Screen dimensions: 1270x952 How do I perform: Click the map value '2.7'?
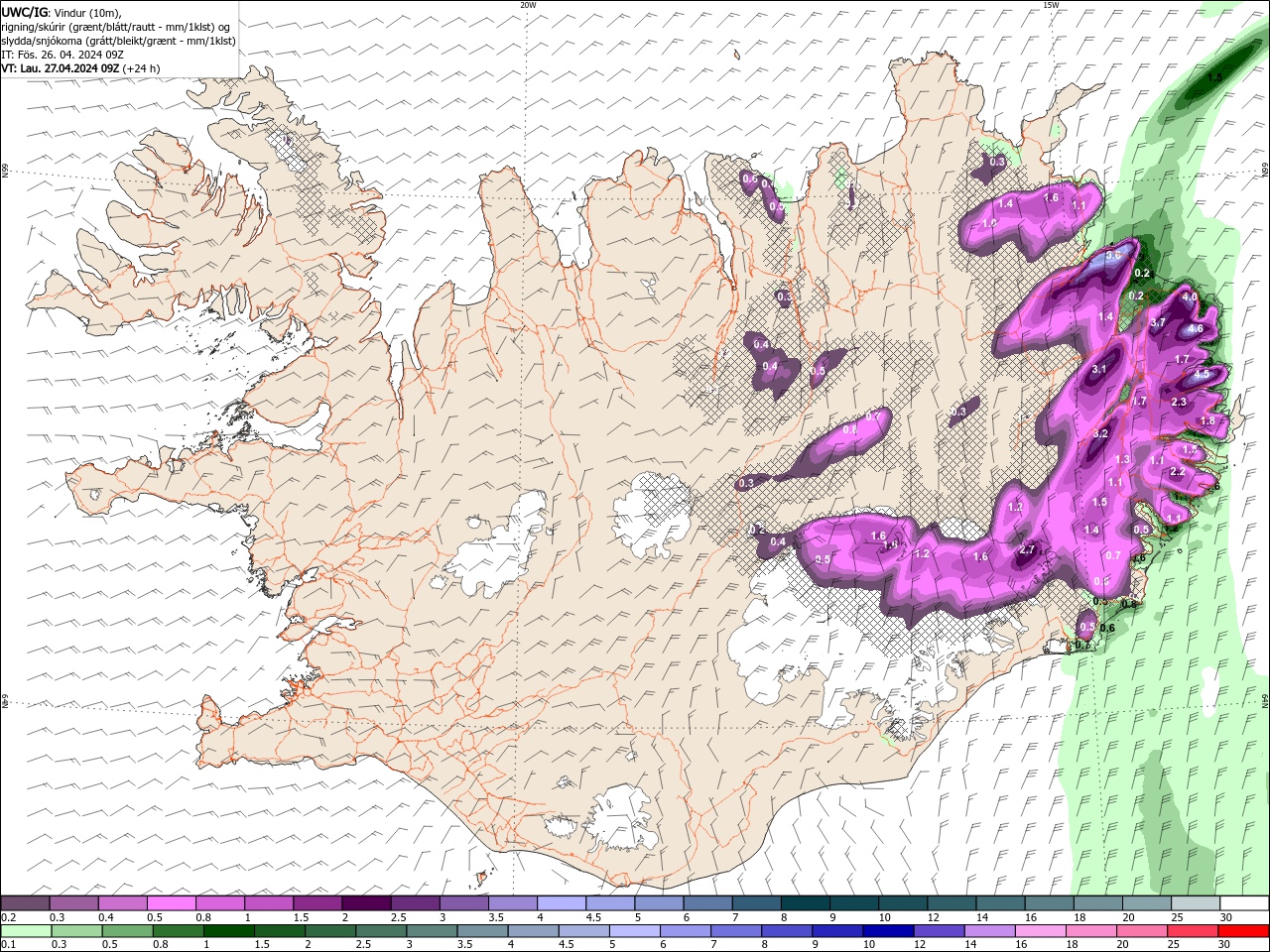click(x=1028, y=549)
